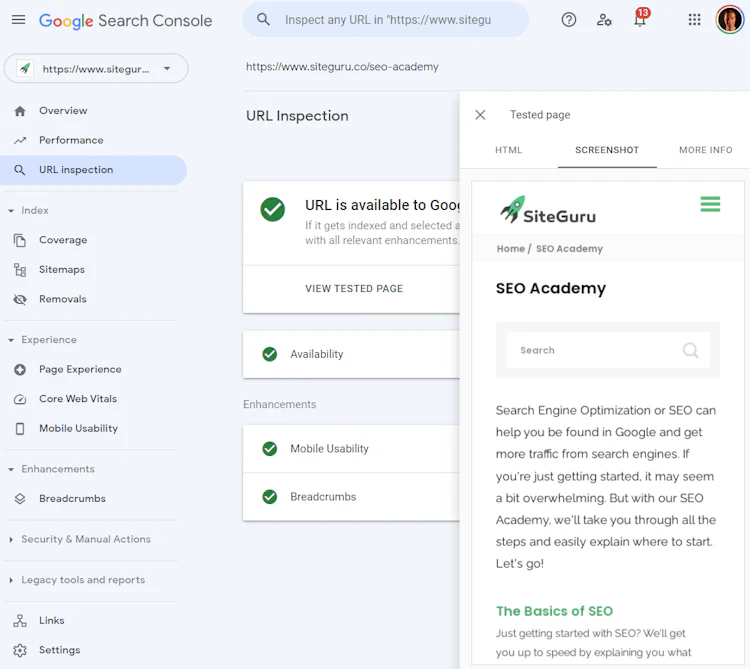Click the URL inspection magnifier icon
This screenshot has width=750, height=669.
click(20, 170)
